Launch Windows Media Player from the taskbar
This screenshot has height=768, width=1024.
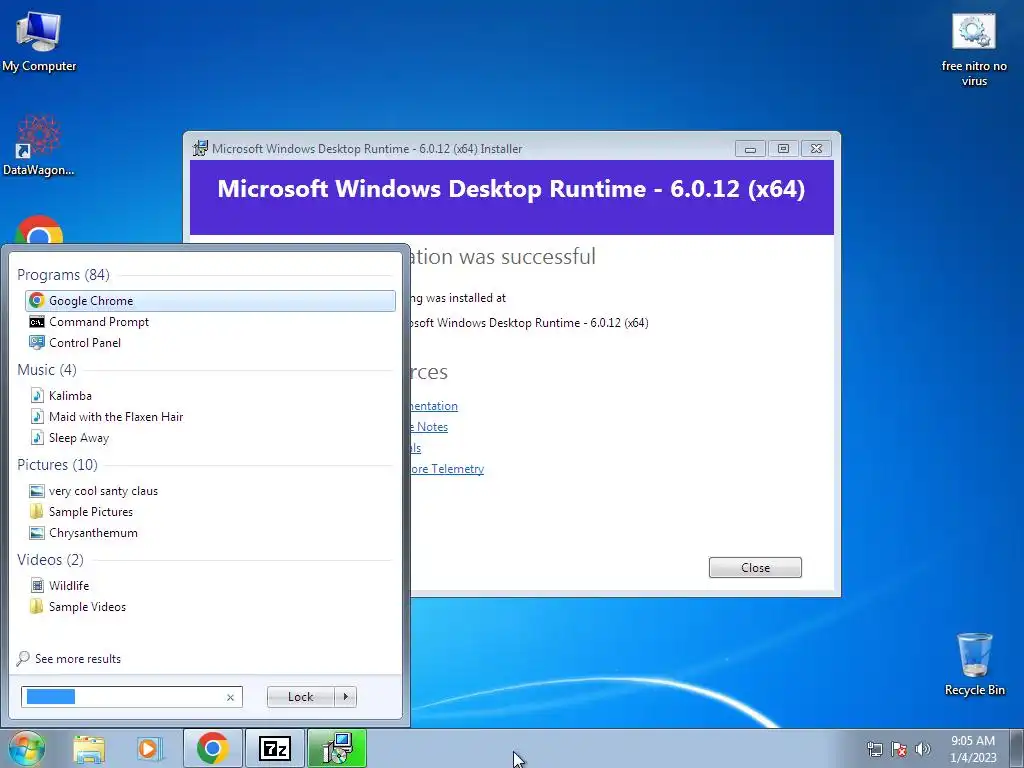click(150, 749)
